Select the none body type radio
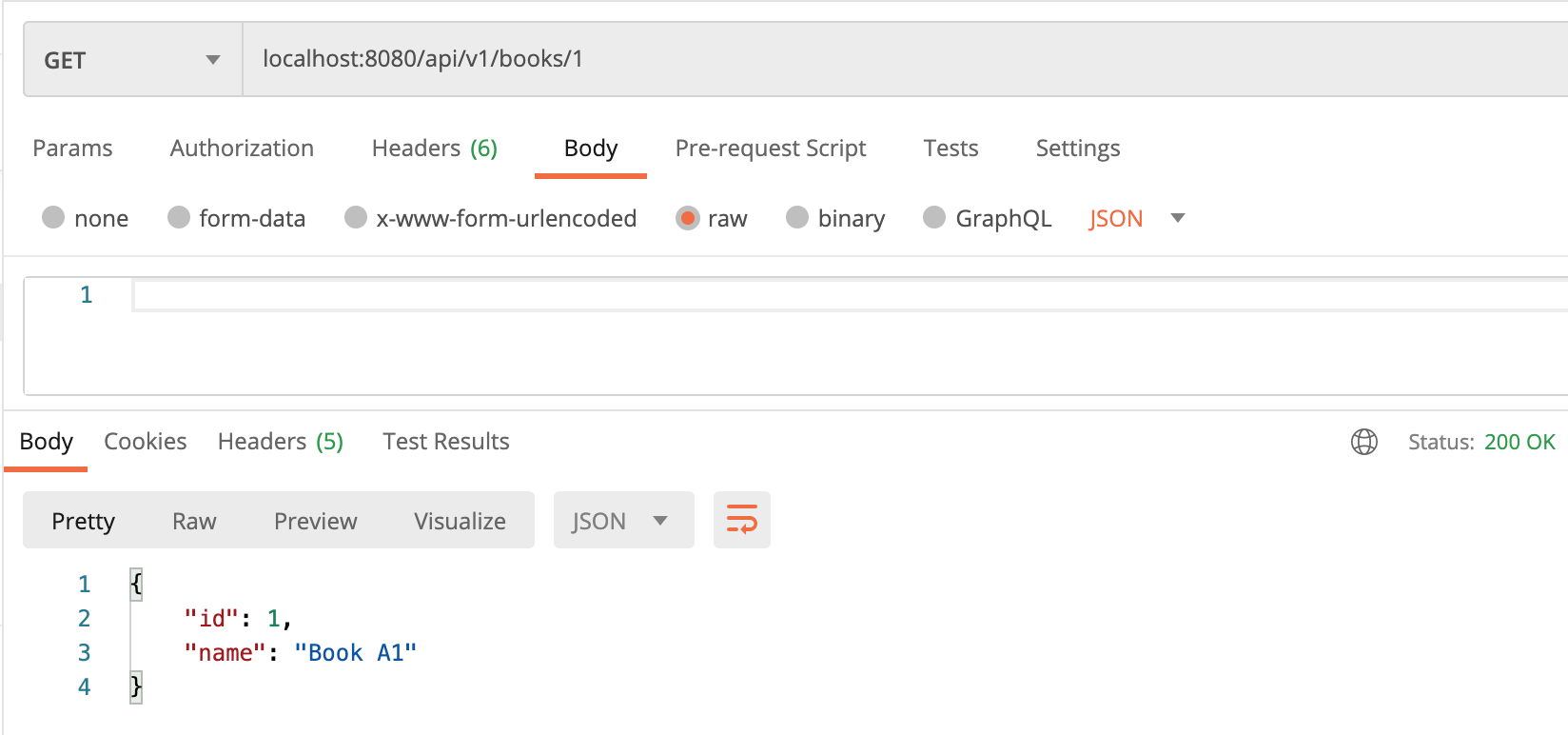This screenshot has width=1568, height=735. click(54, 218)
